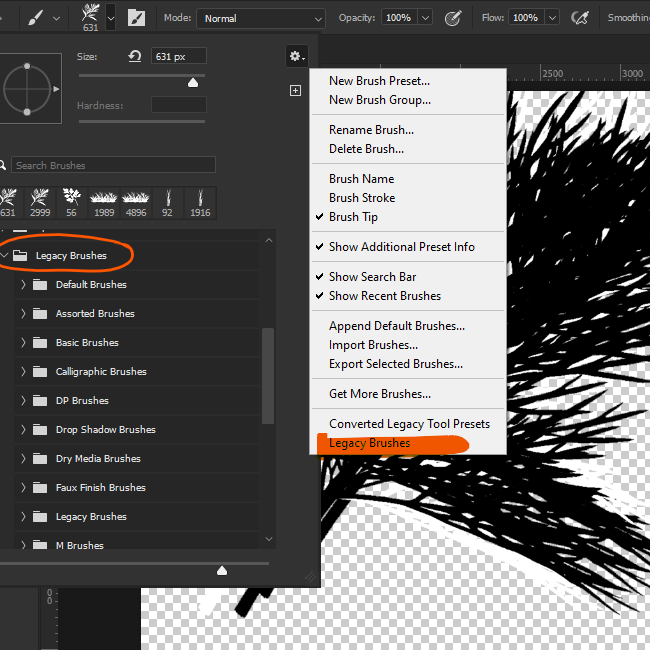Enable airbrush-style build-up icon

click(x=580, y=18)
